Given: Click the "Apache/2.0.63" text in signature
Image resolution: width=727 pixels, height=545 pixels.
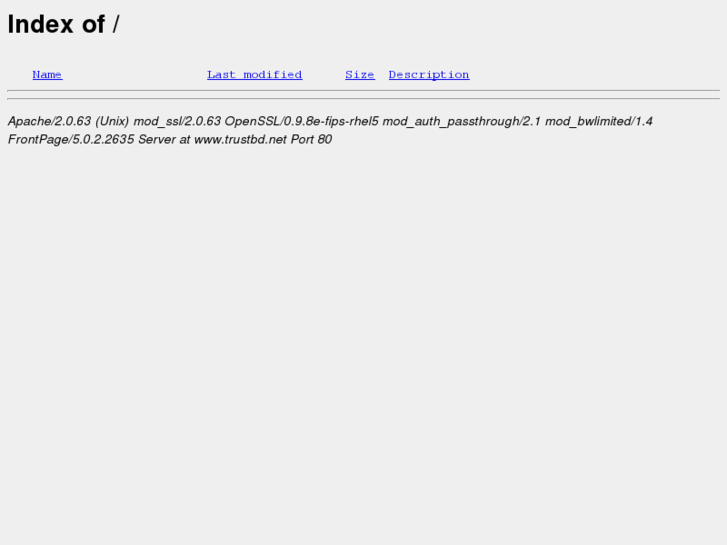Looking at the screenshot, I should [x=50, y=122].
